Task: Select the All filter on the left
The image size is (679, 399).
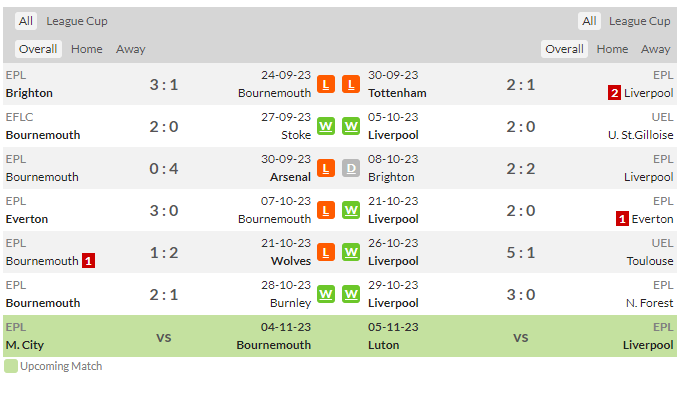Action: pyautogui.click(x=26, y=21)
